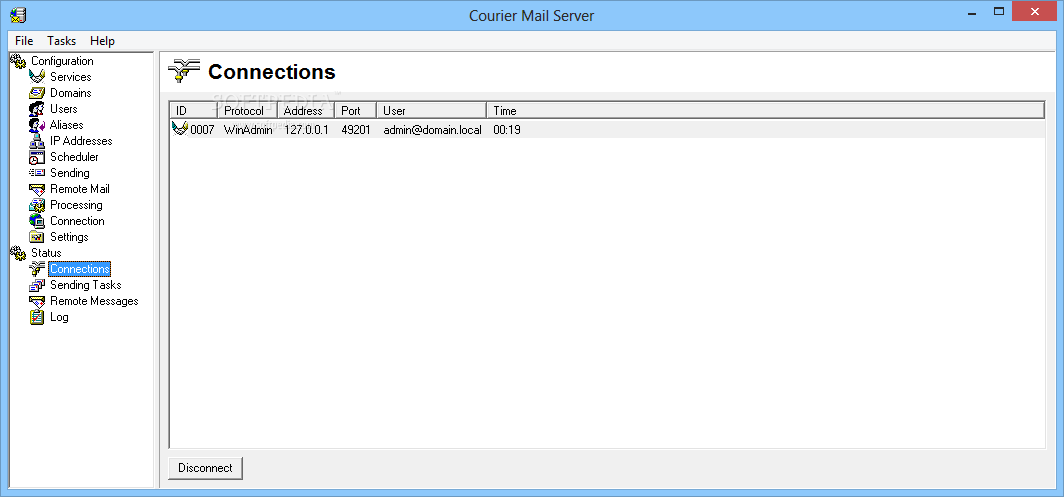Select Connection under Configuration
Viewport: 1064px width, 497px height.
pyautogui.click(x=77, y=221)
